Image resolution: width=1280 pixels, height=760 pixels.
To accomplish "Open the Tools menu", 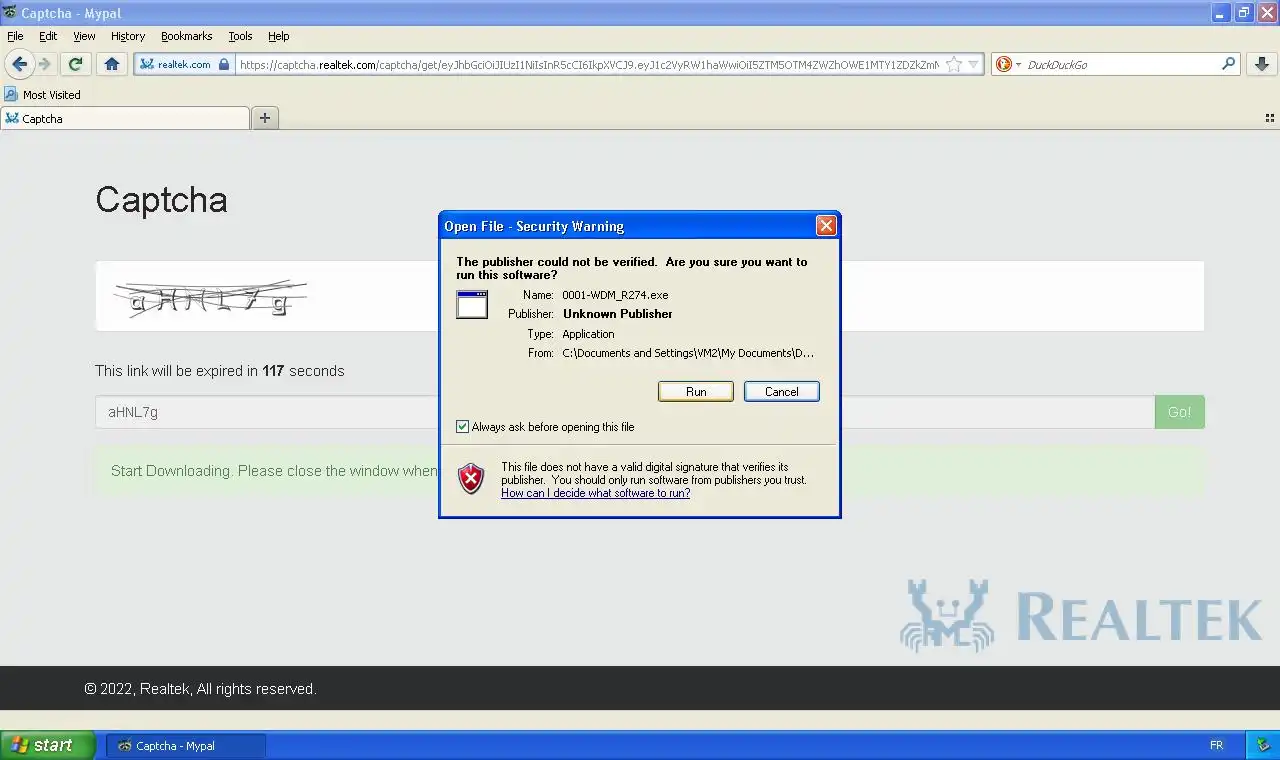I will [240, 36].
